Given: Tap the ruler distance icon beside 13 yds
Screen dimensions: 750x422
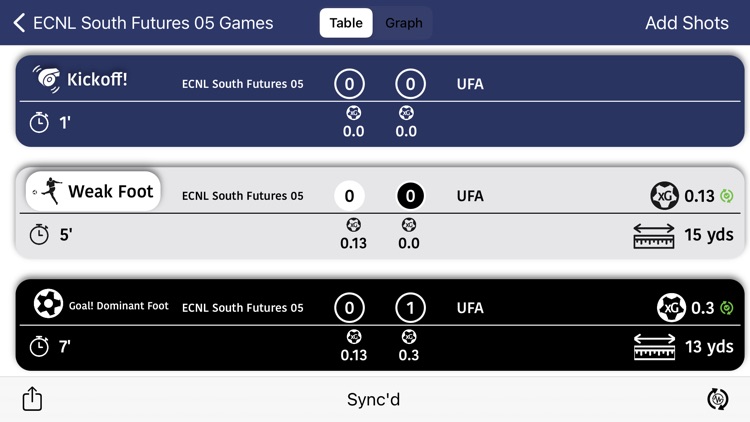Looking at the screenshot, I should 654,347.
